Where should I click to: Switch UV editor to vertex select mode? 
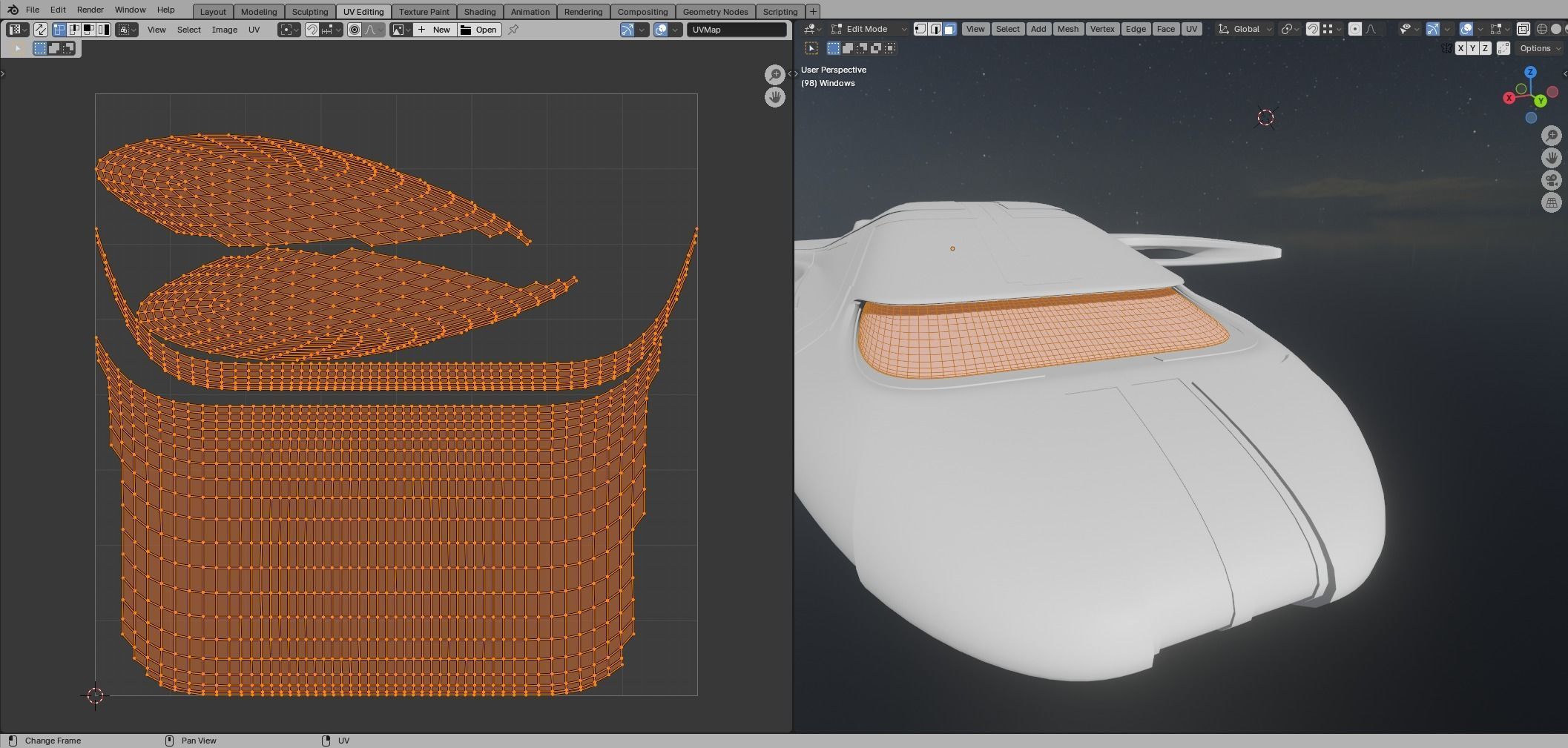pyautogui.click(x=59, y=30)
